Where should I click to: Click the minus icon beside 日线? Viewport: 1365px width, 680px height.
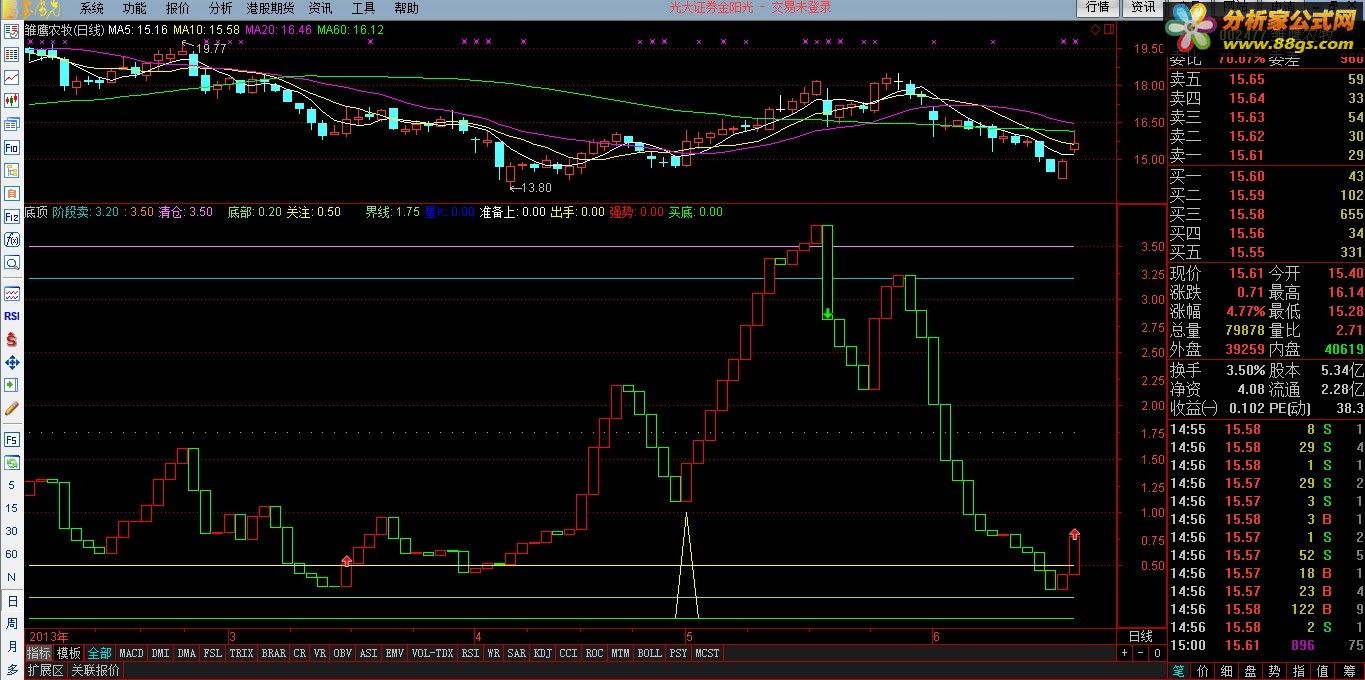point(1140,653)
